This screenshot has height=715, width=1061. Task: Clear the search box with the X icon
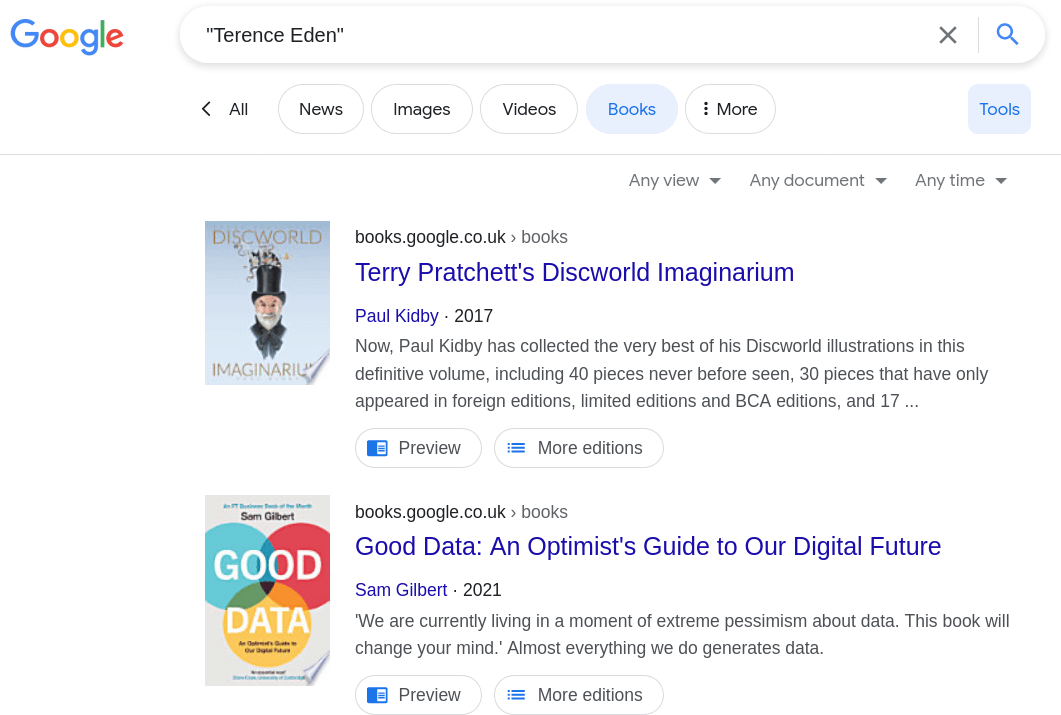(947, 34)
